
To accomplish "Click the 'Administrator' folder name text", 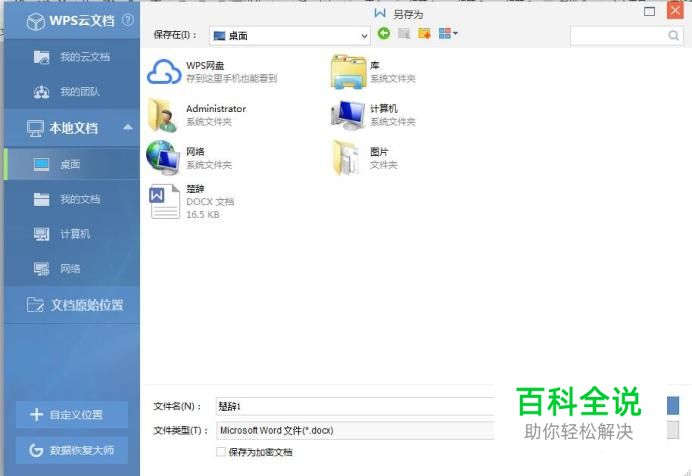I will pyautogui.click(x=216, y=109).
